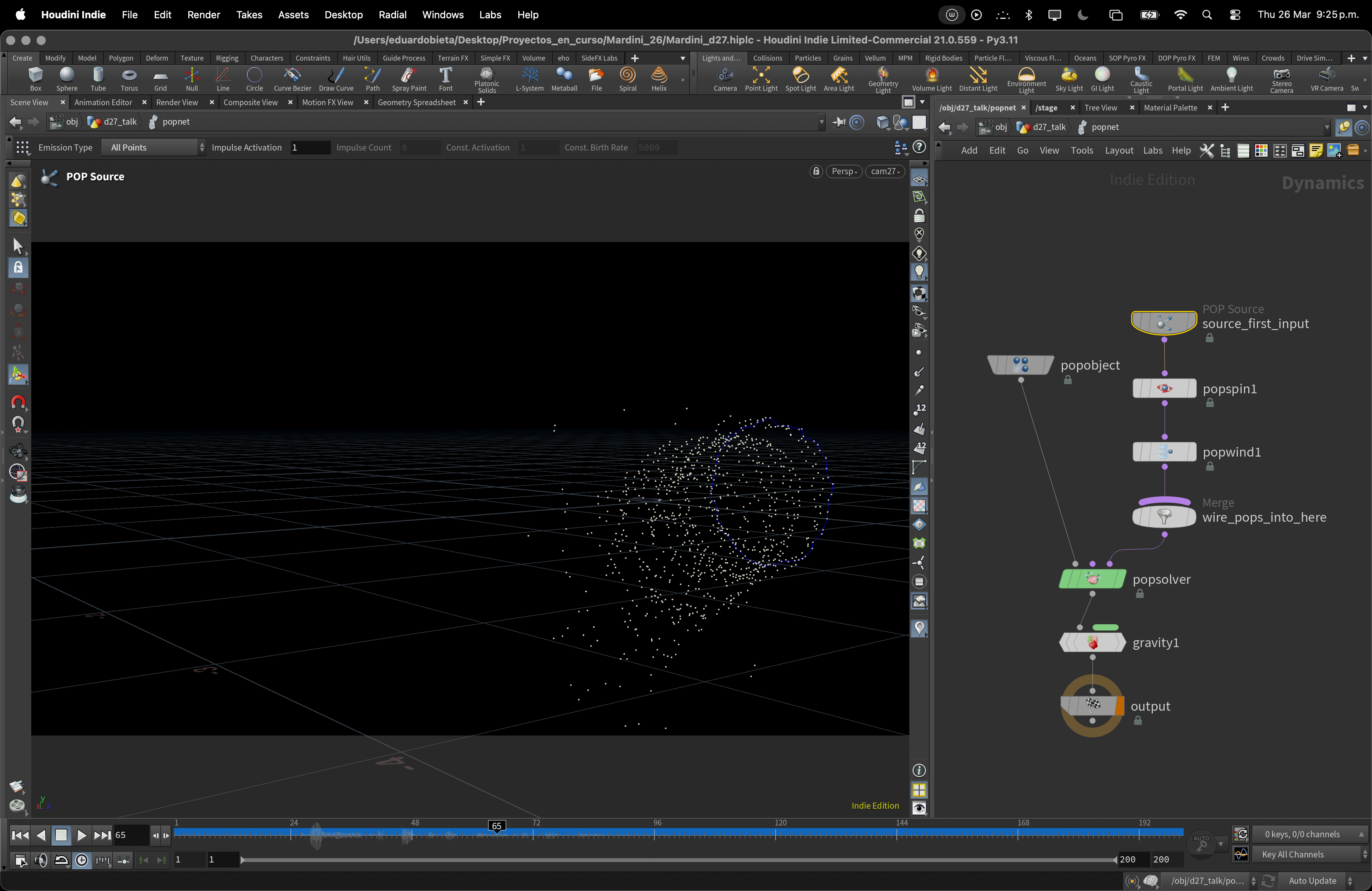Toggle the real-time playback clock button
The image size is (1372, 891).
82,861
